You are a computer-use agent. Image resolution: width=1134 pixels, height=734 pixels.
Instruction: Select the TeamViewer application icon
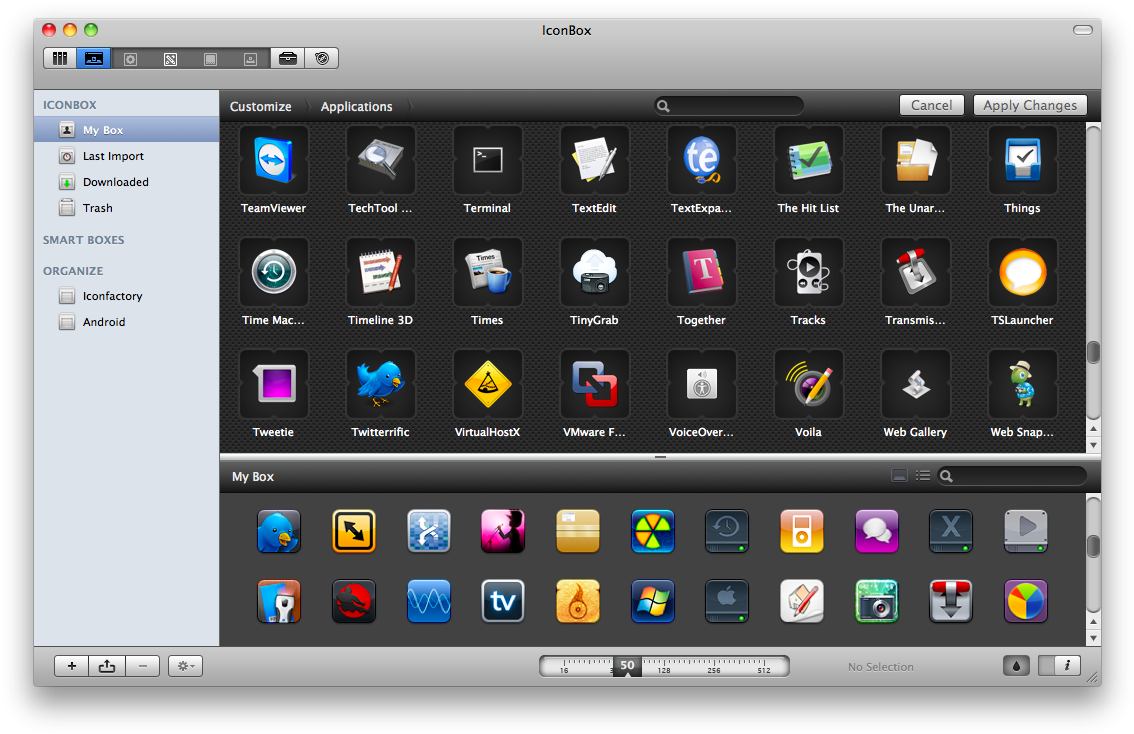coord(273,160)
